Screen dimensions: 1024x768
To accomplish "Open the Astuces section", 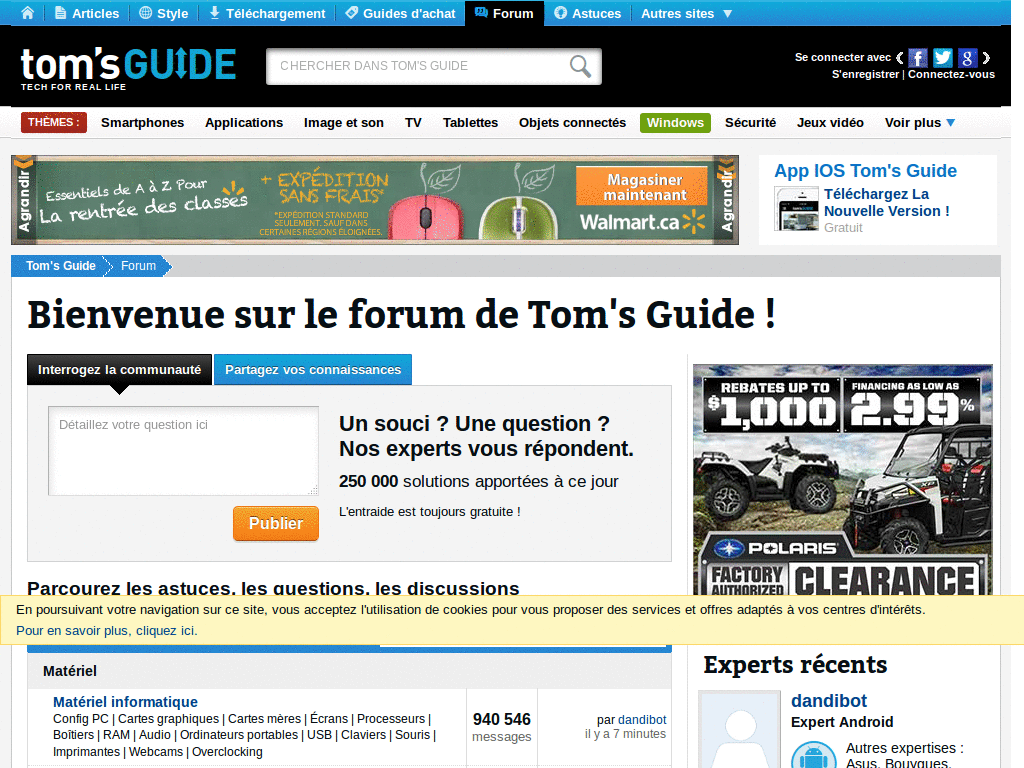I will (588, 13).
